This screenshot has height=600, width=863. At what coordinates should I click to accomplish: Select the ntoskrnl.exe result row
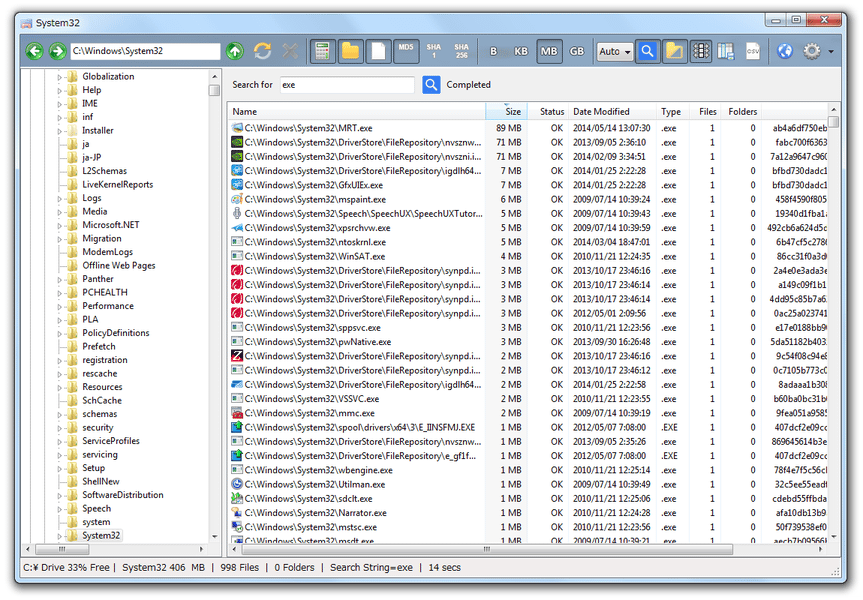click(x=529, y=242)
